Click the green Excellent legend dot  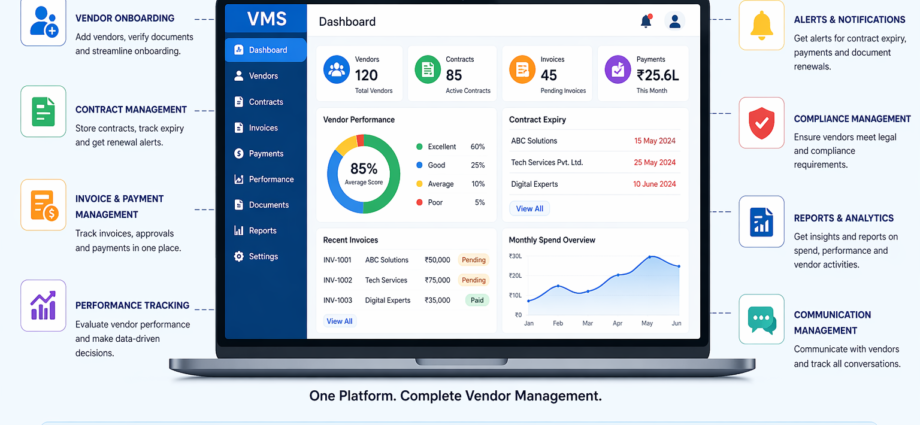point(419,147)
